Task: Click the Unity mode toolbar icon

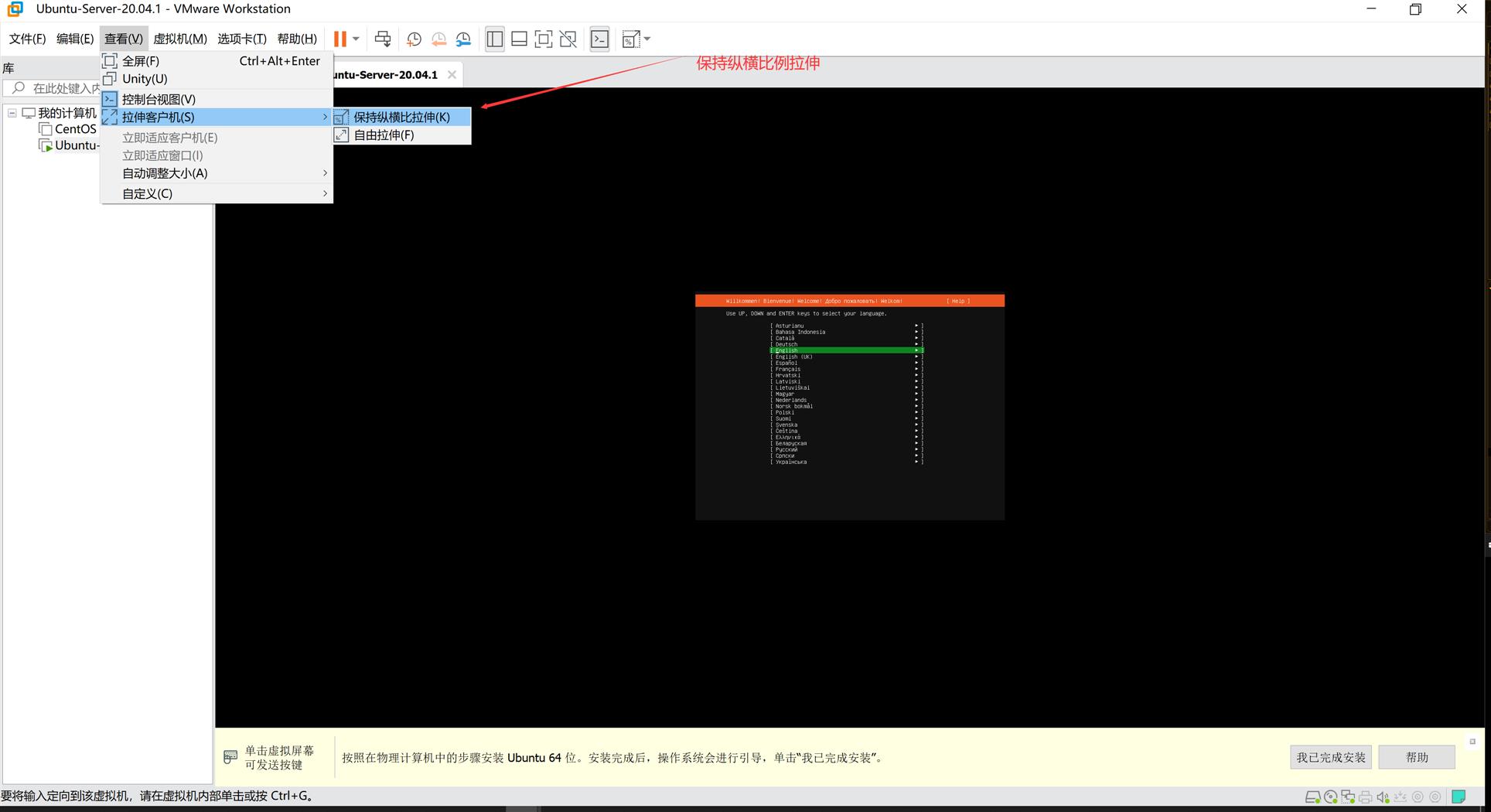Action: point(568,39)
